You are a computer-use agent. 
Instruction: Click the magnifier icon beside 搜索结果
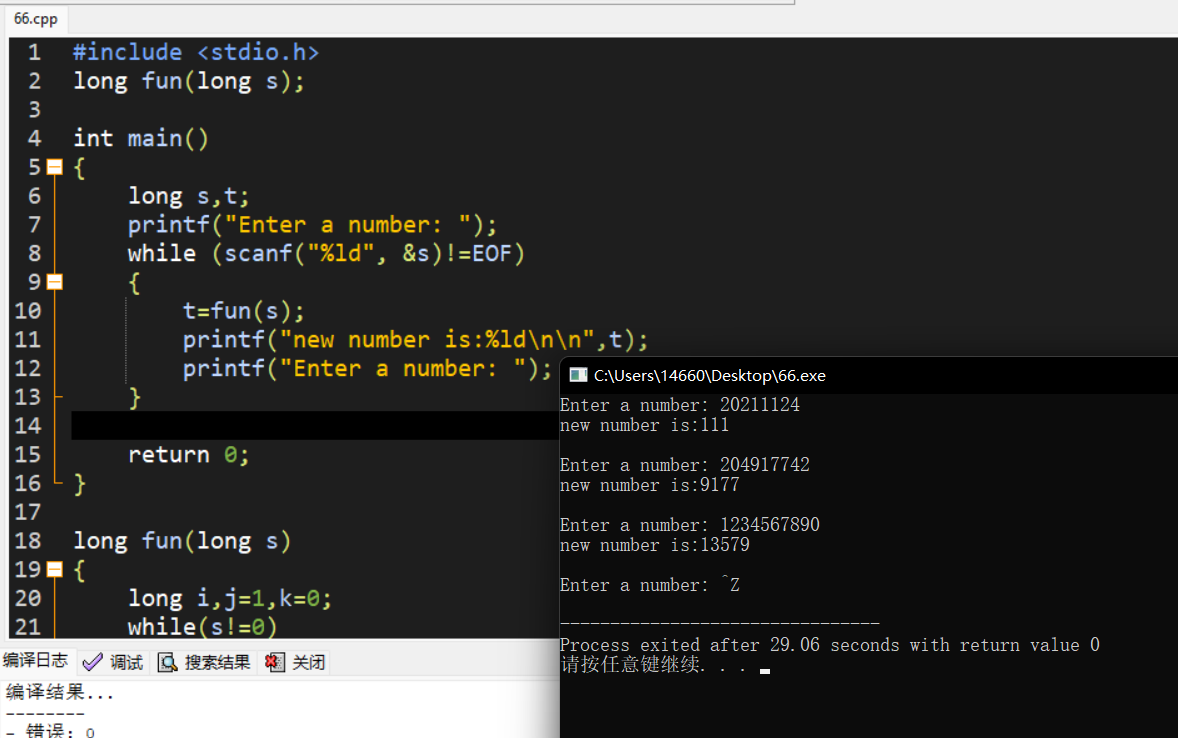coord(168,662)
